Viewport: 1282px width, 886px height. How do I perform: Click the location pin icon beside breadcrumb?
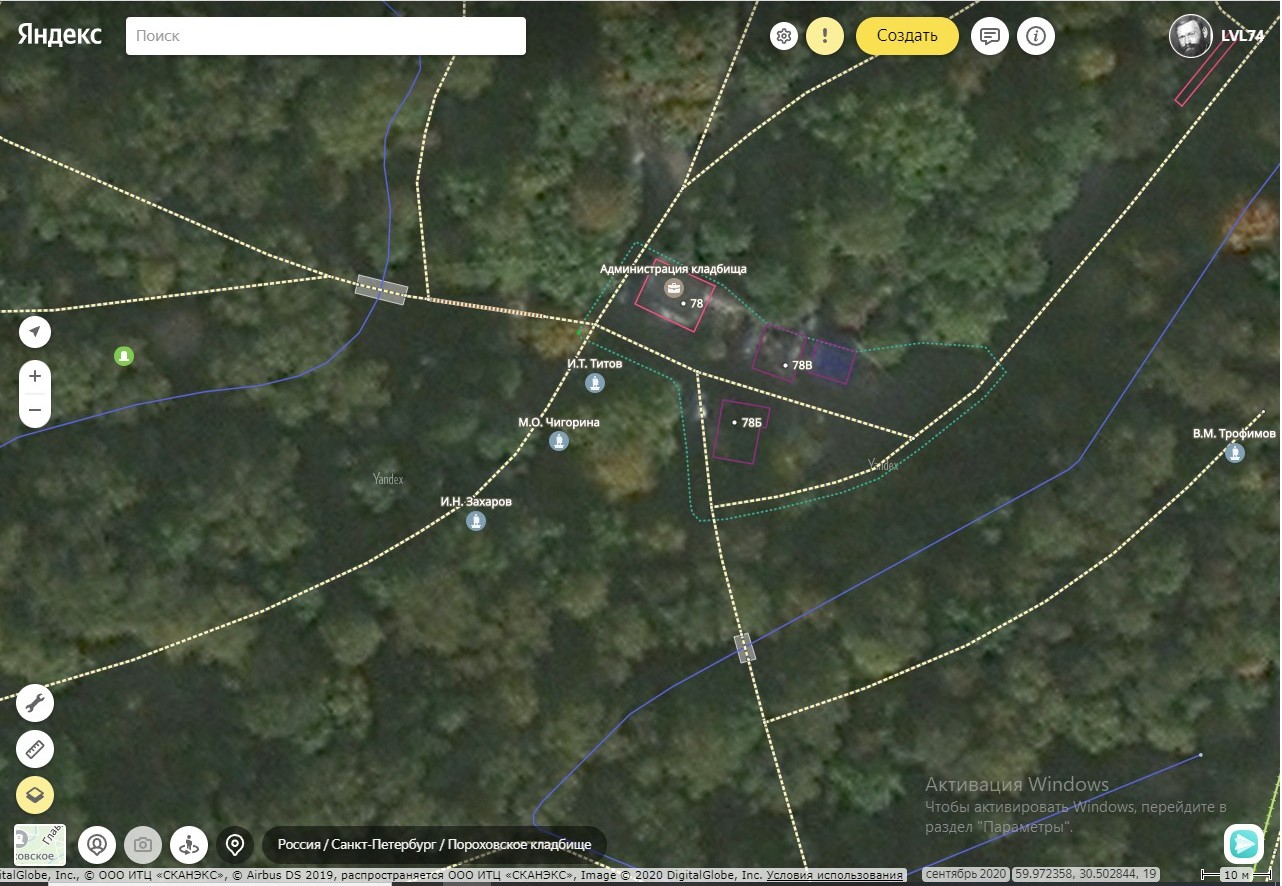pyautogui.click(x=235, y=845)
